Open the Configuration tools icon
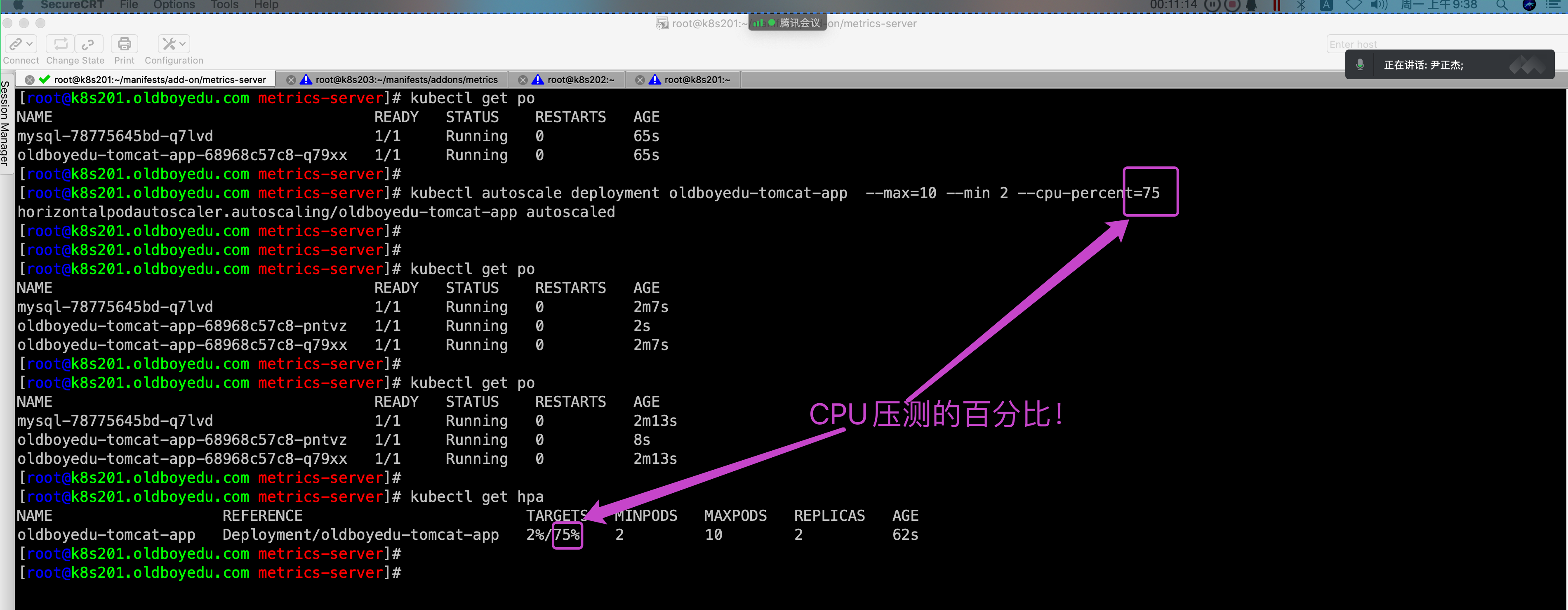This screenshot has height=610, width=1568. (169, 44)
